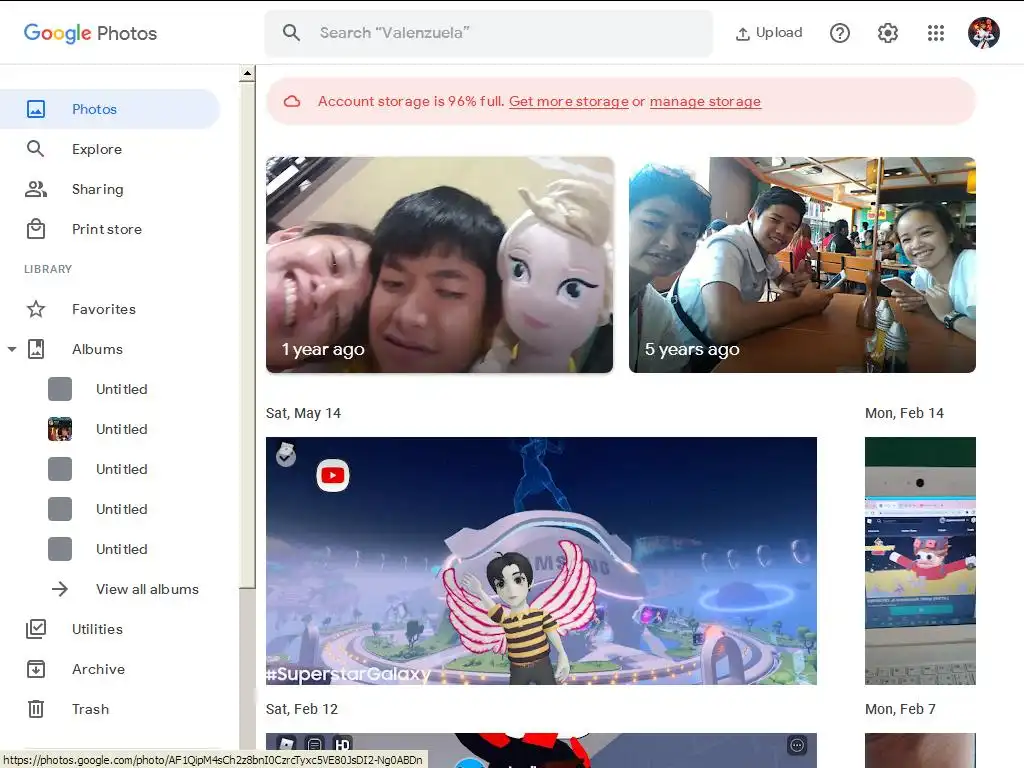Open Explore in the sidebar
1024x768 pixels.
click(x=110, y=149)
